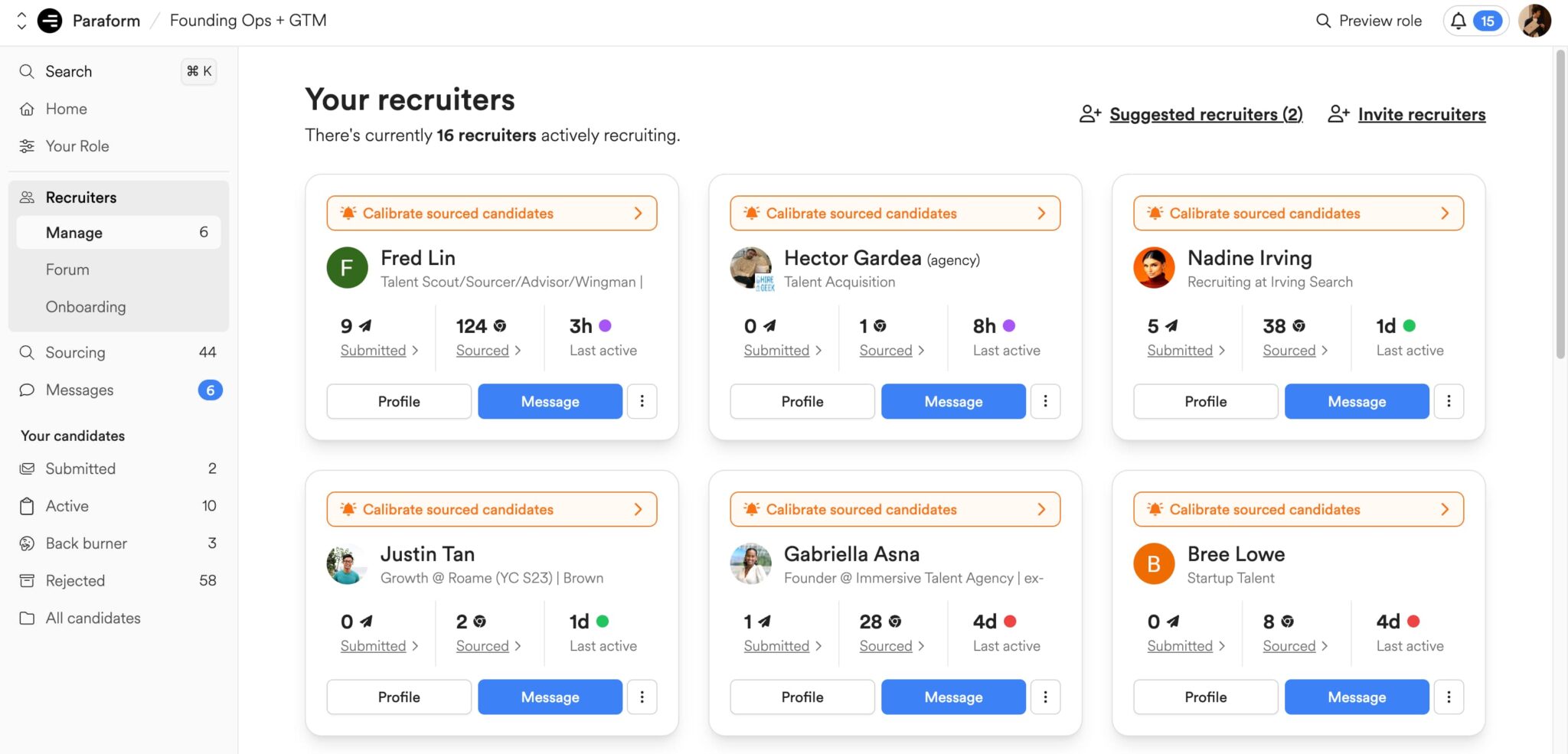
Task: Click your profile avatar top right
Action: pyautogui.click(x=1536, y=21)
